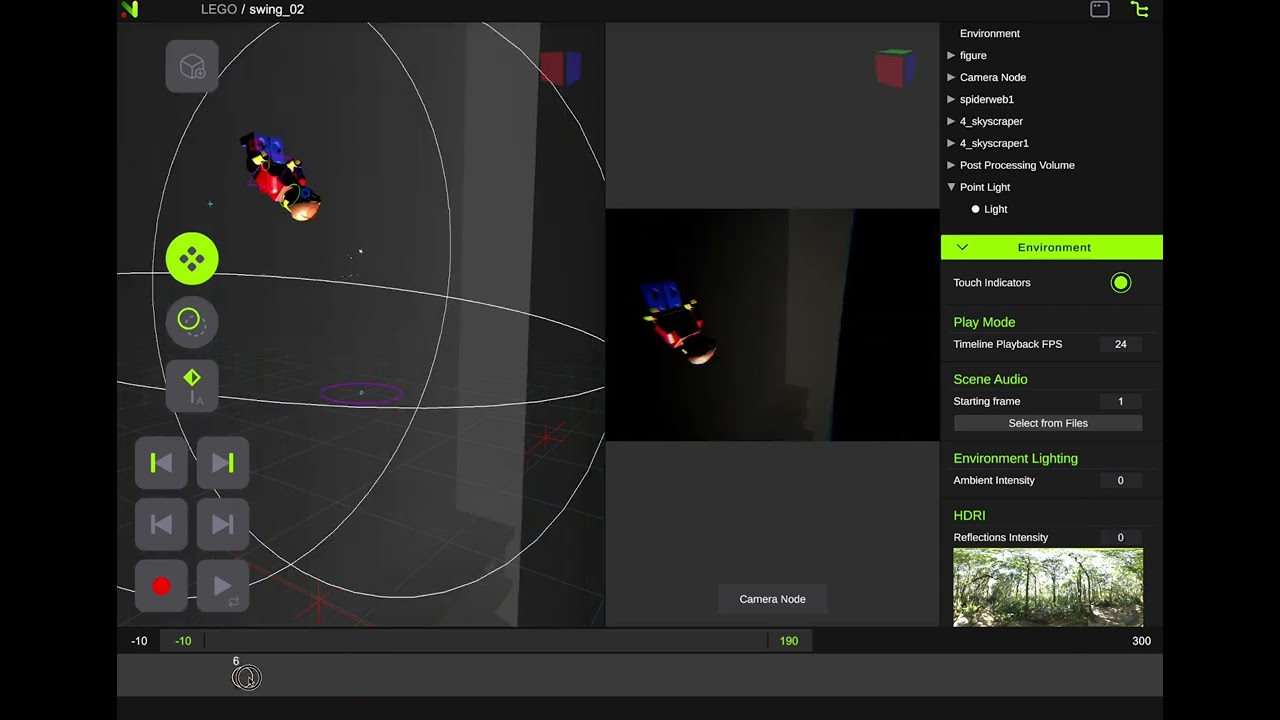Screen dimensions: 1280x720
Task: Click the timeline minimum value -10 in white
Action: (x=139, y=641)
